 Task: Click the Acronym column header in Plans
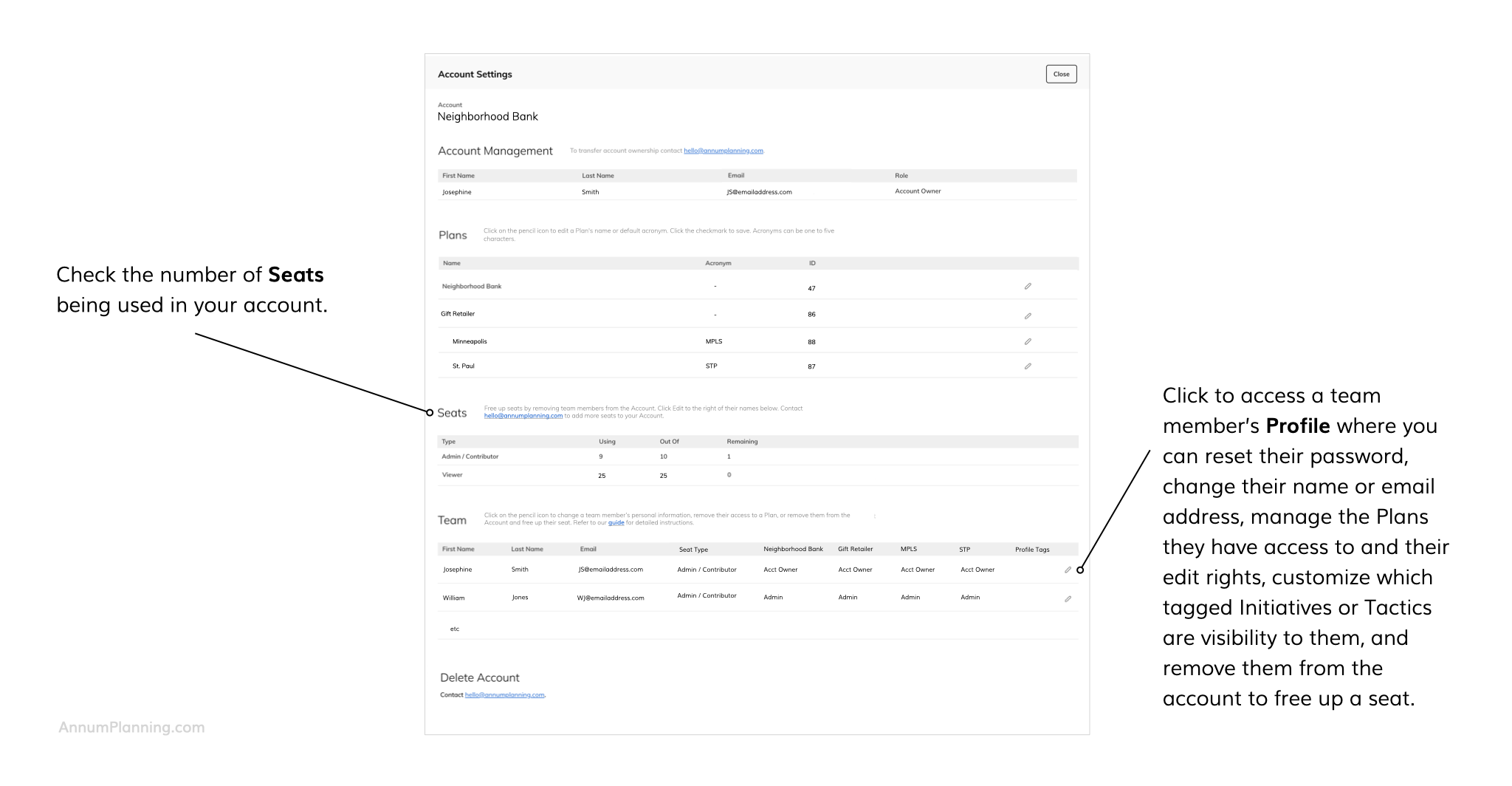[718, 264]
